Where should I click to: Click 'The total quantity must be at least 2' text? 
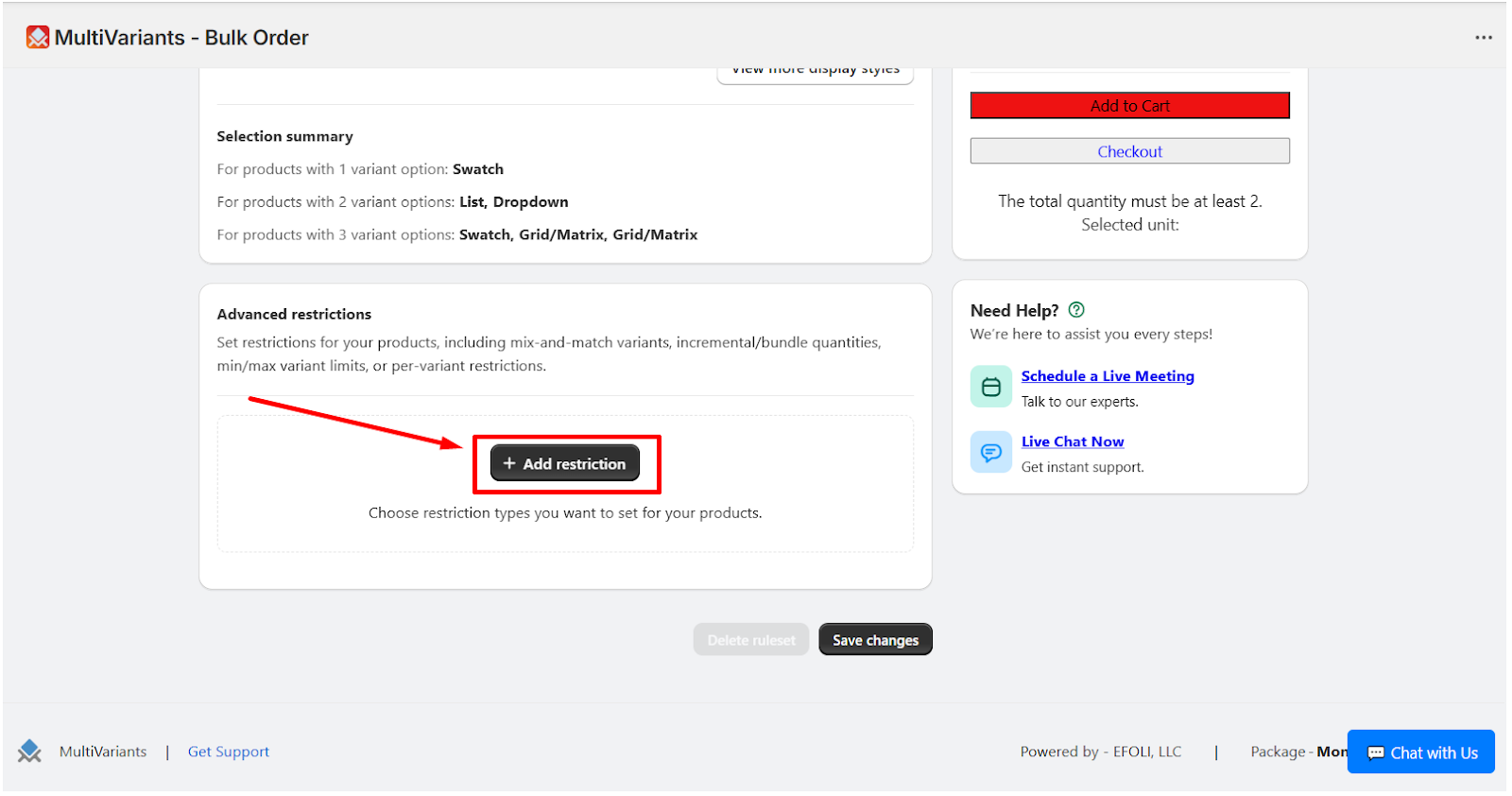coord(1130,201)
